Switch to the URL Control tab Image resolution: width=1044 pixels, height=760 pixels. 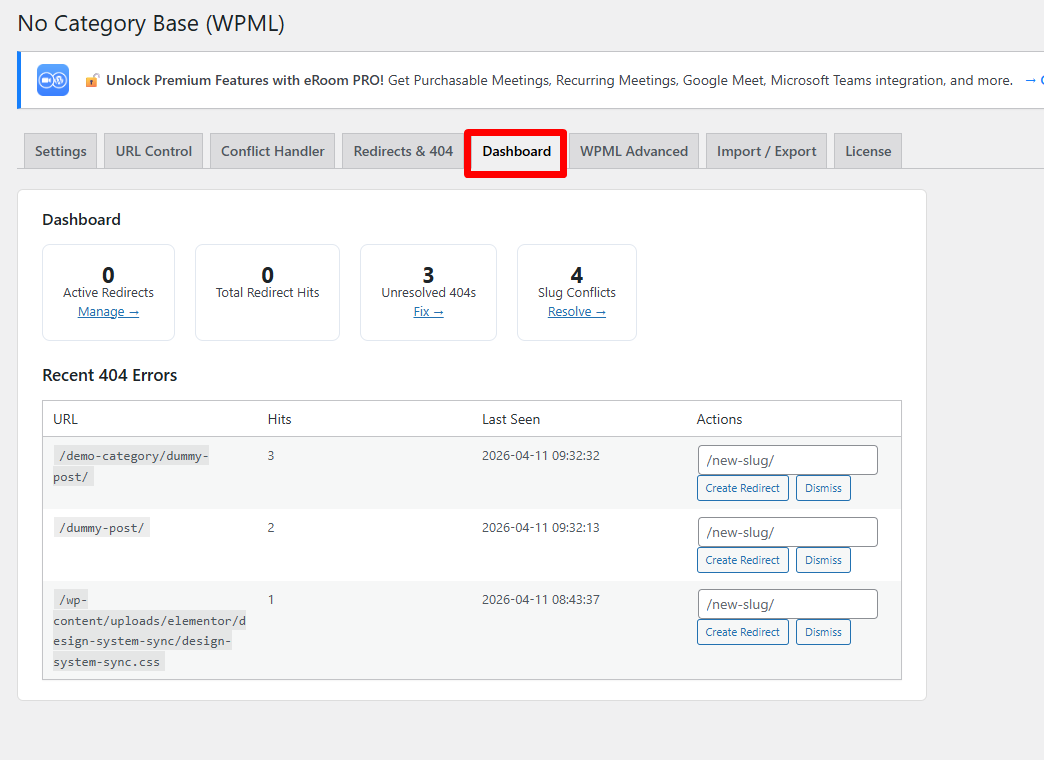click(x=154, y=151)
